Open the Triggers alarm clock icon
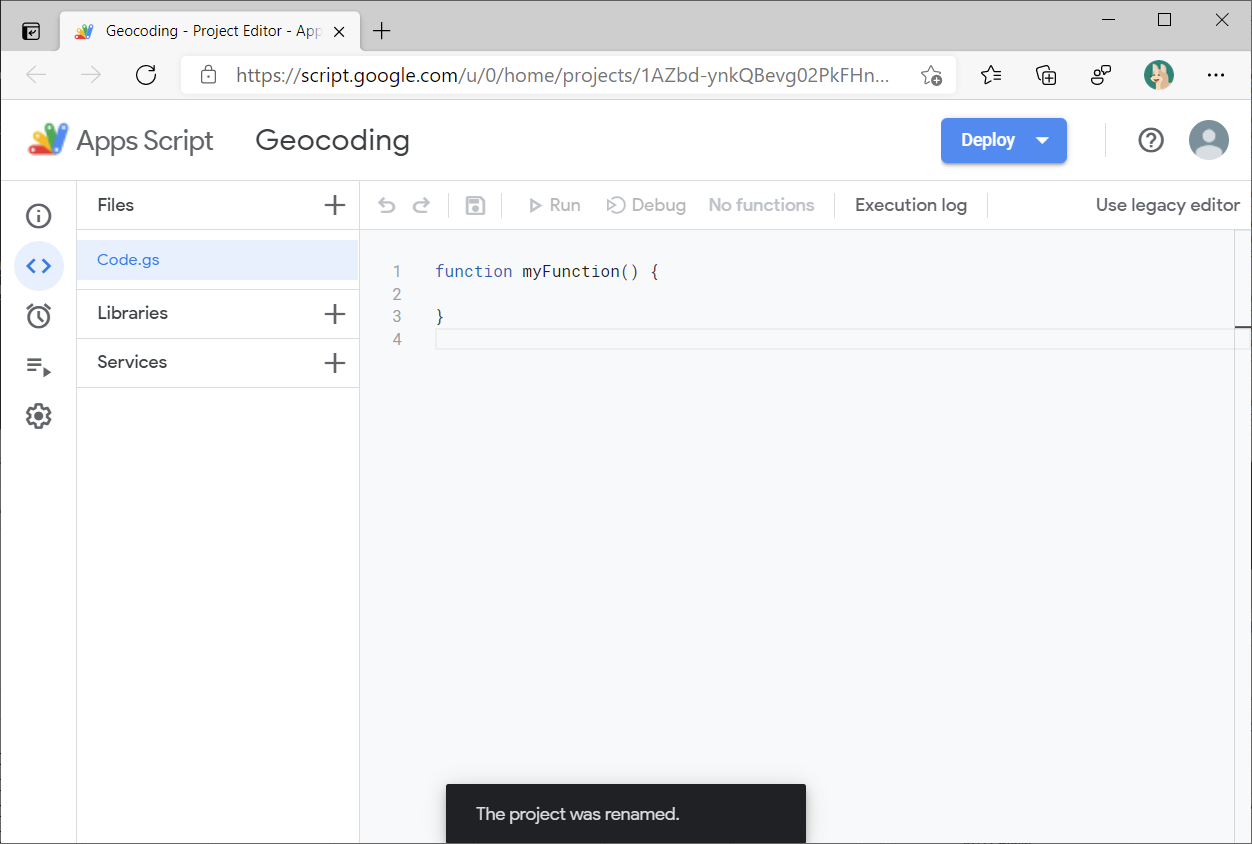 point(38,316)
